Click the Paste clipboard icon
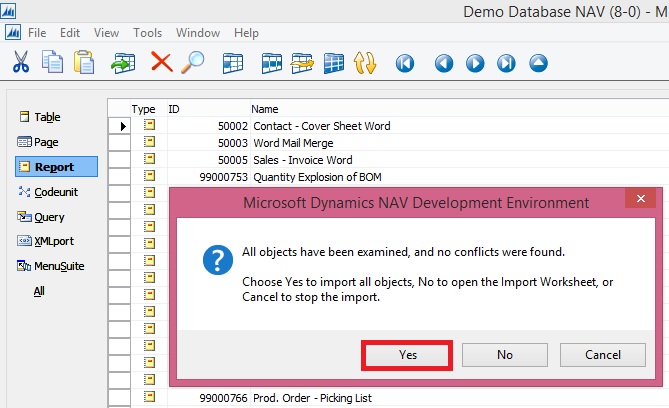The width and height of the screenshot is (669, 408). (x=83, y=63)
